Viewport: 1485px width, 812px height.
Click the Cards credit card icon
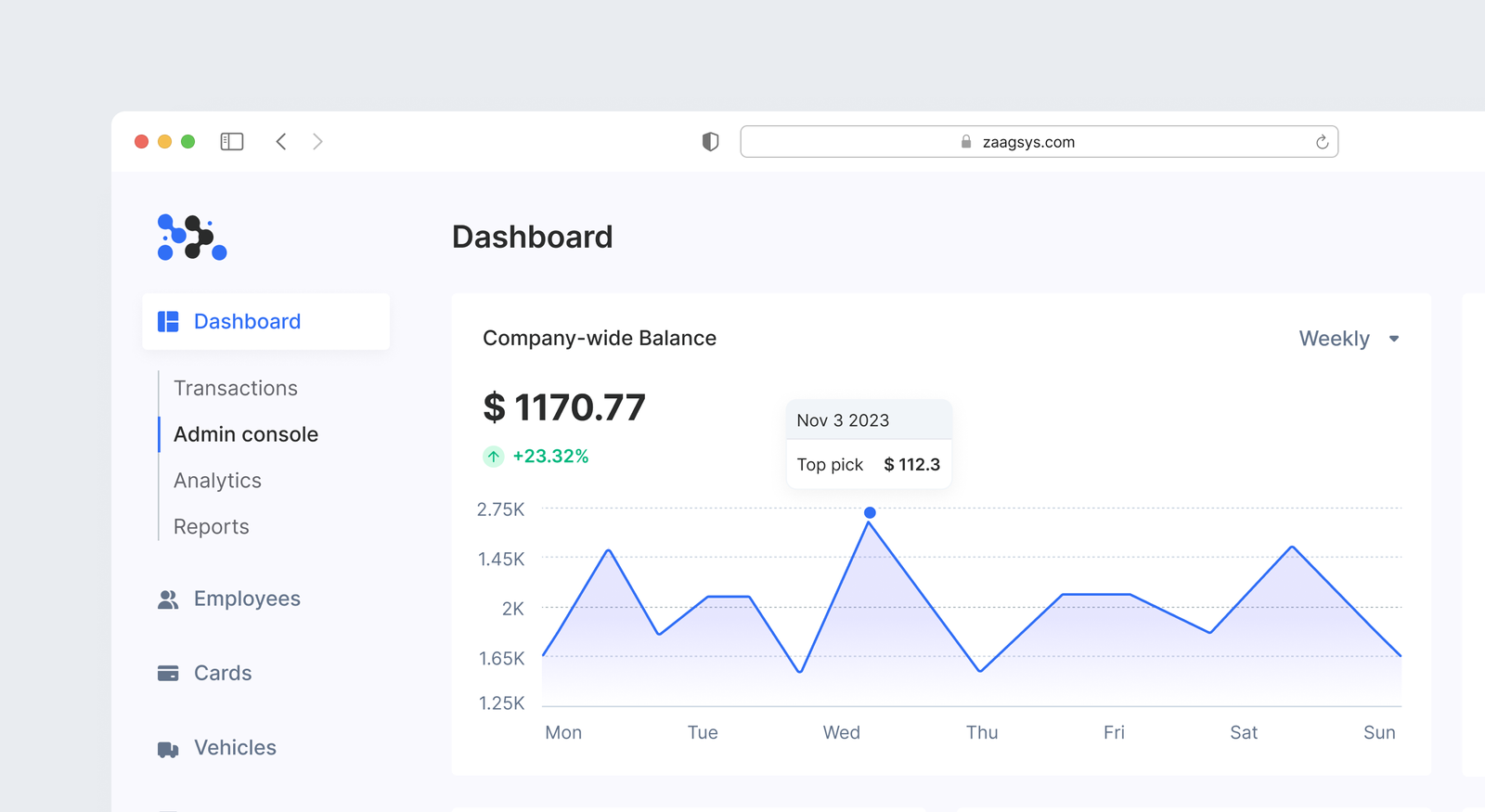168,674
